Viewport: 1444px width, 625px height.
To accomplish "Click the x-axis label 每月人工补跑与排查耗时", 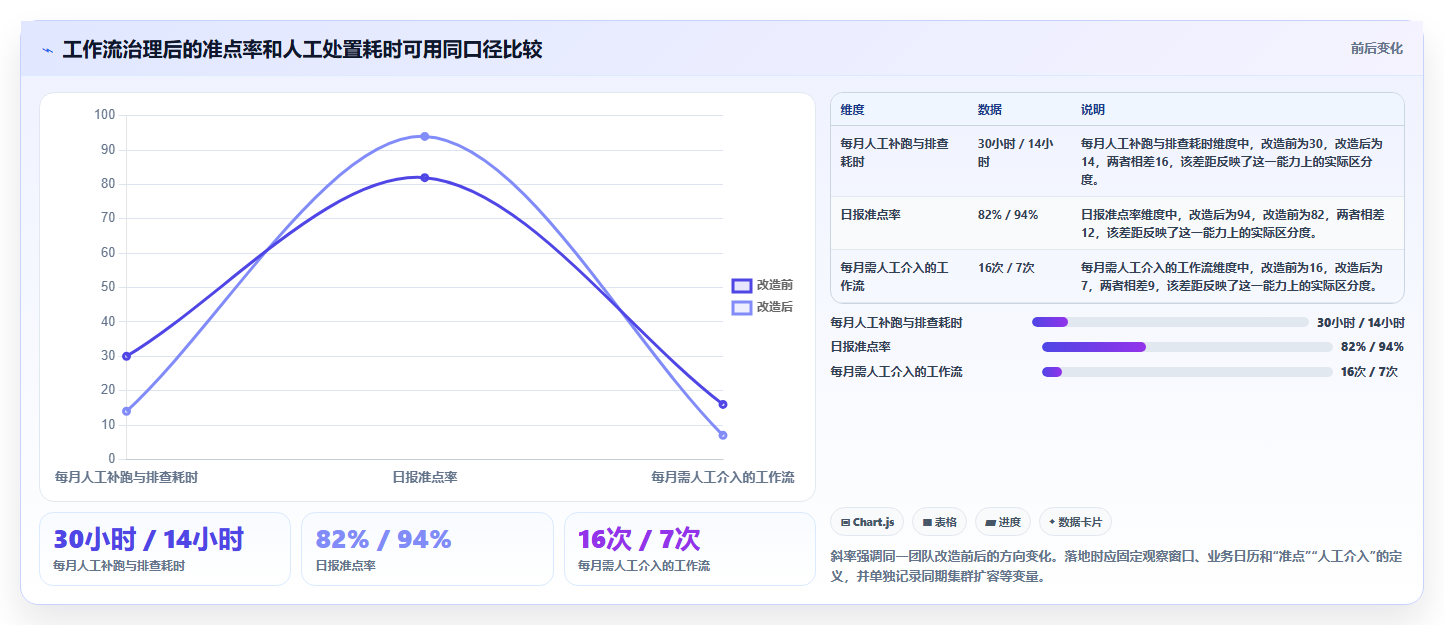I will pos(126,478).
